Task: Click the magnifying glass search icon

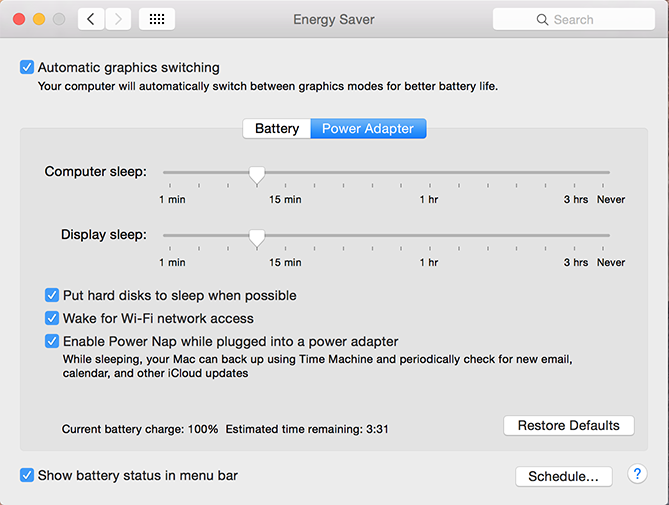Action: tap(542, 19)
